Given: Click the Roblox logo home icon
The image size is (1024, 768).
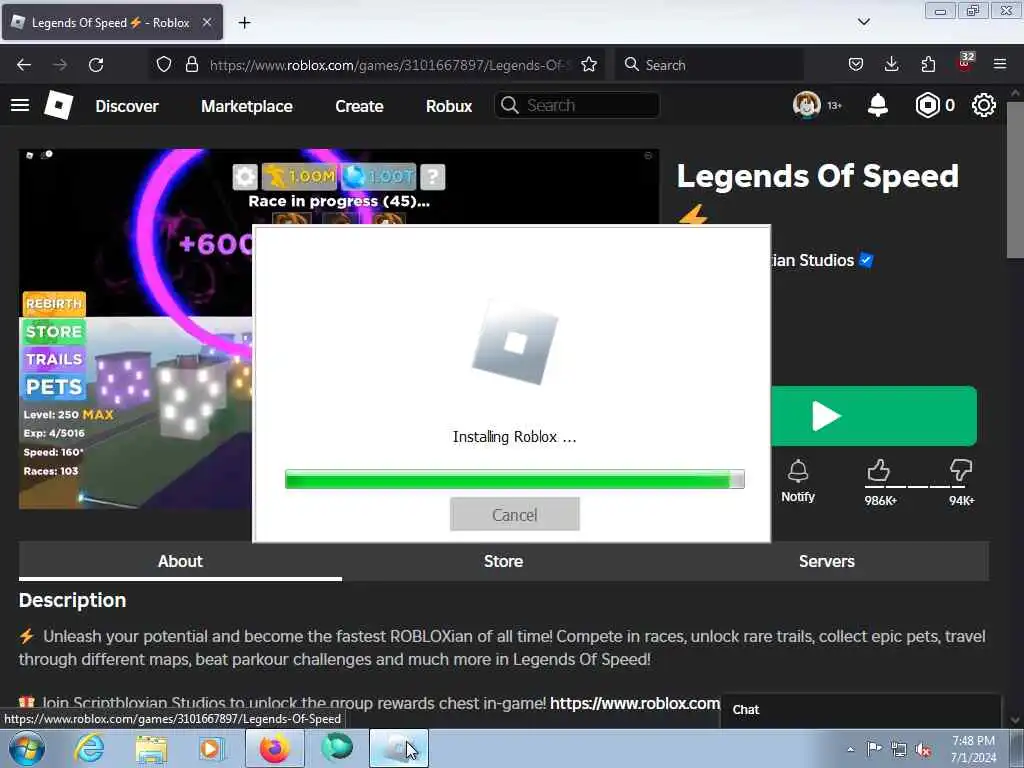Looking at the screenshot, I should pyautogui.click(x=58, y=105).
